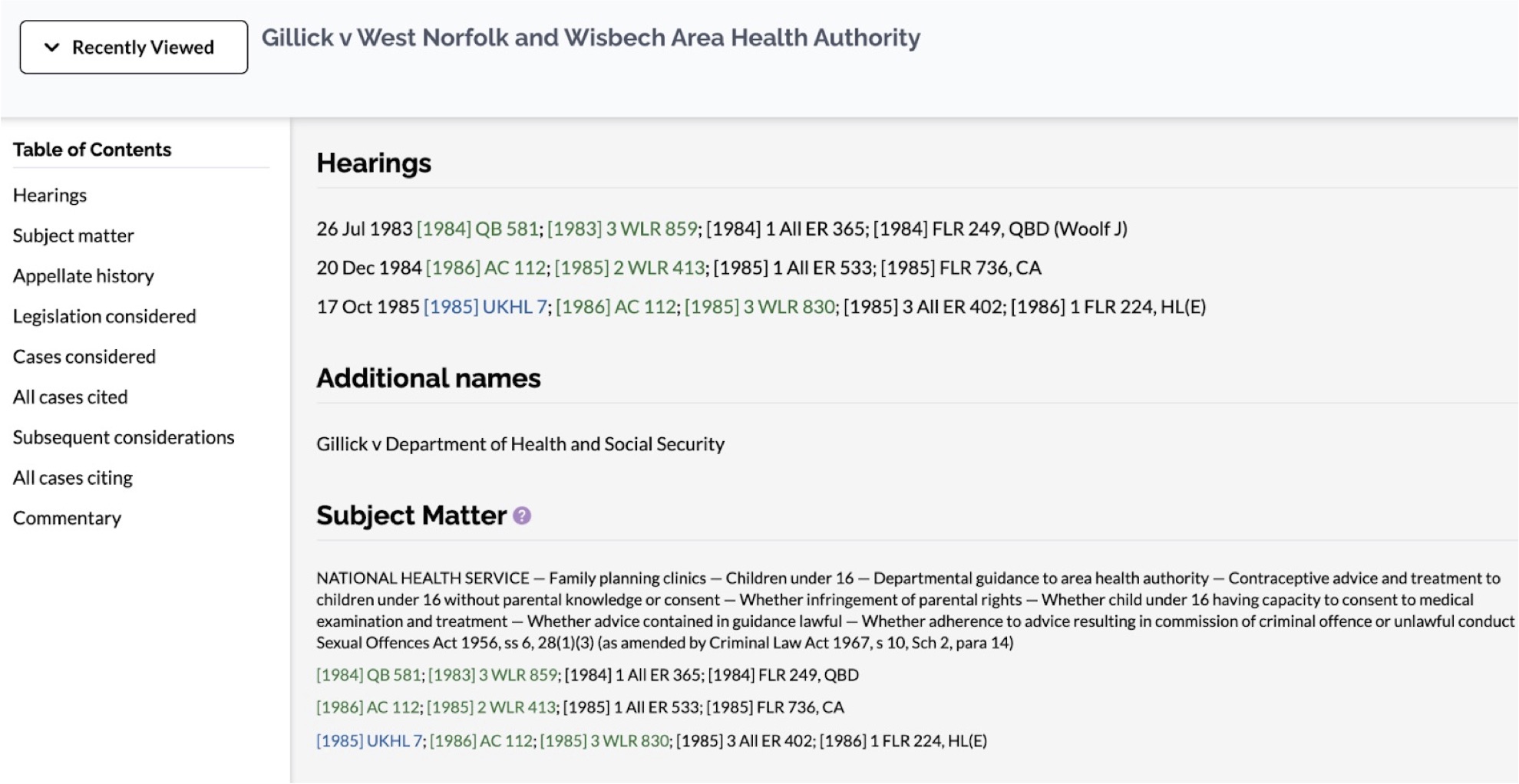Click [1984] QB 581 link under Subject Matter
This screenshot has width=1519, height=784.
(x=368, y=675)
